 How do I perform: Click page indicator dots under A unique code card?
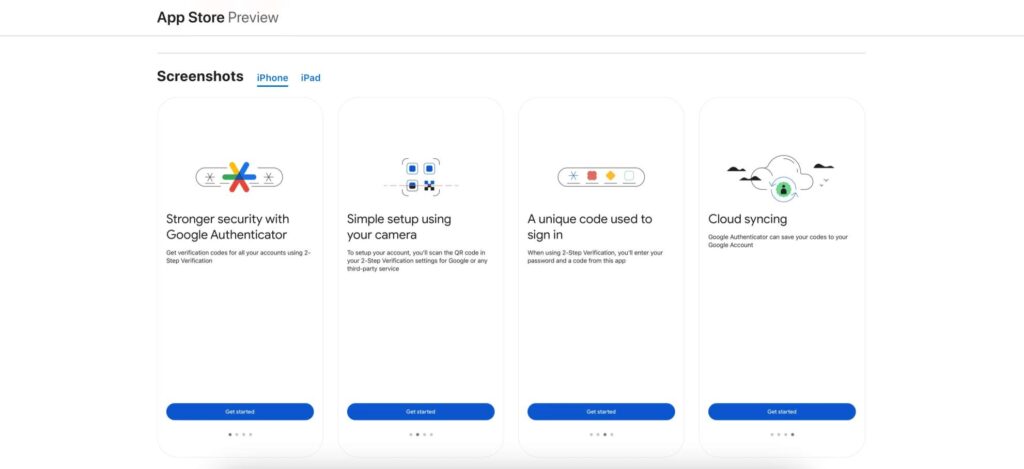tap(601, 434)
